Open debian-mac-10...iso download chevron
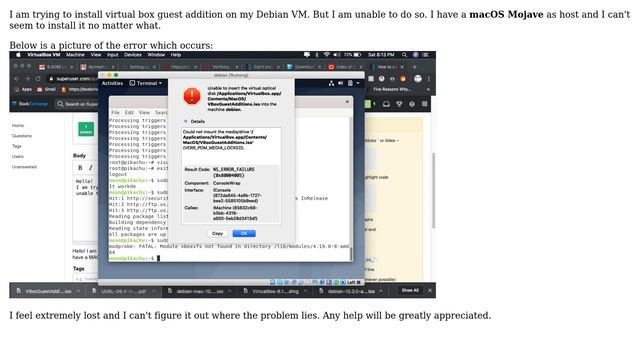Image resolution: width=640 pixels, height=360 pixels. tap(230, 291)
